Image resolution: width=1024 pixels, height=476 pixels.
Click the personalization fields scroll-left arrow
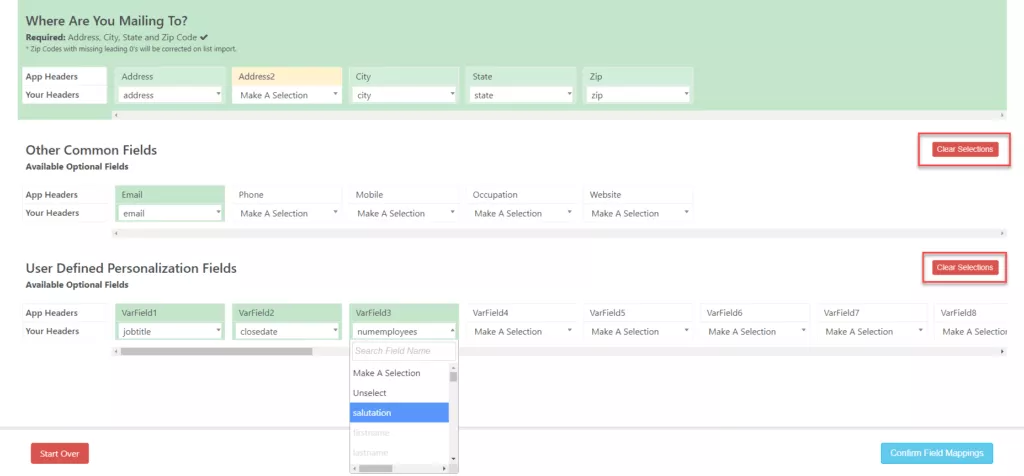click(116, 351)
